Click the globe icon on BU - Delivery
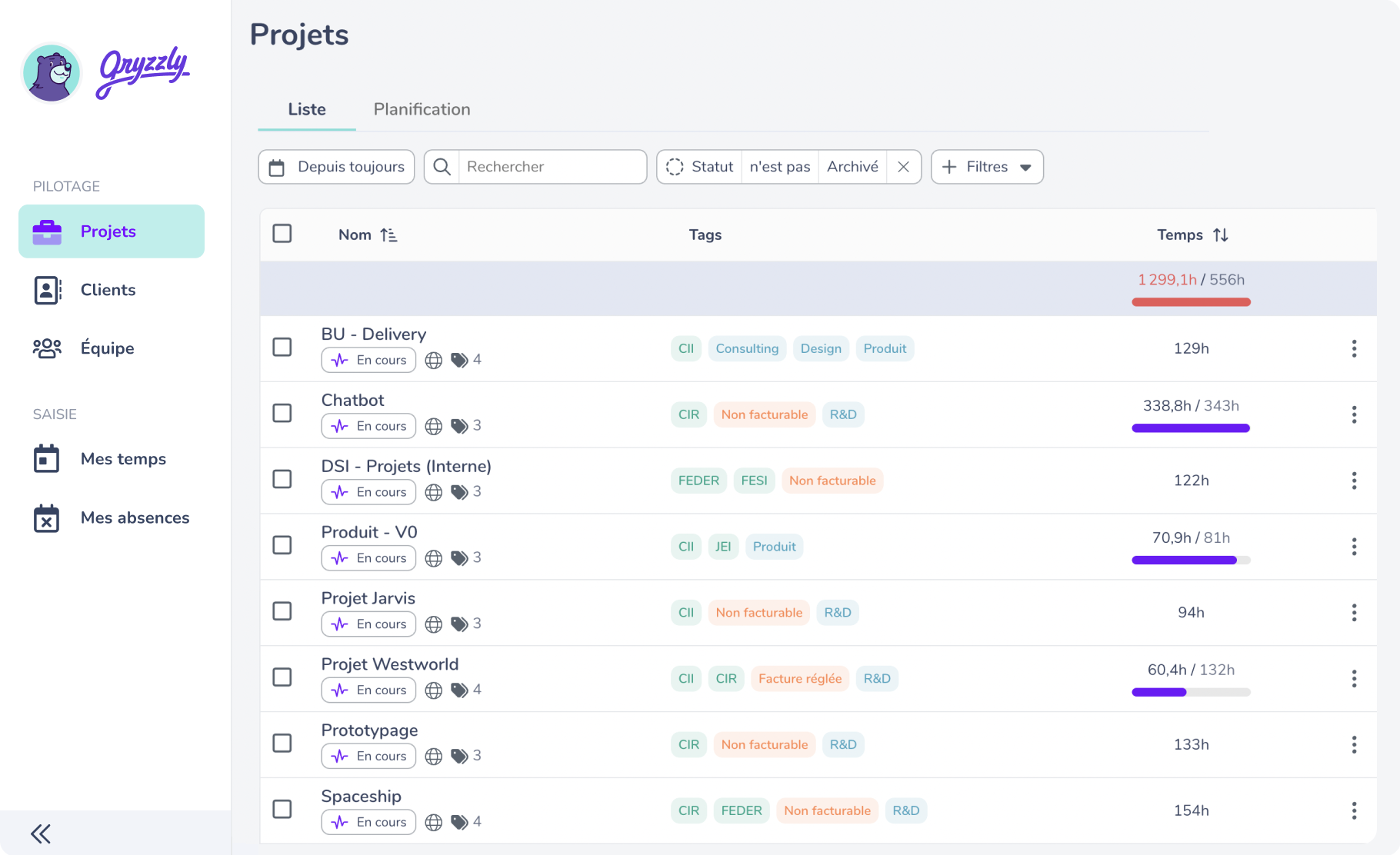This screenshot has height=855, width=1400. 434,360
